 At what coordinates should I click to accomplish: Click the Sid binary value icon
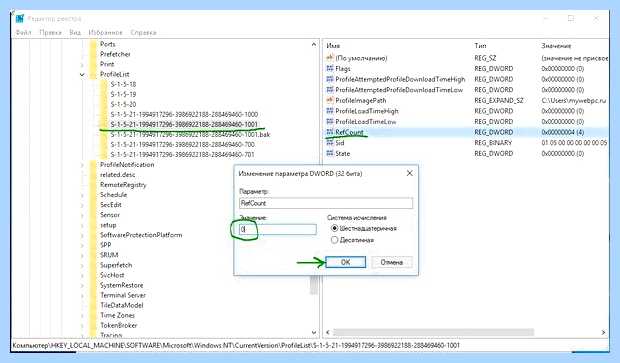330,143
